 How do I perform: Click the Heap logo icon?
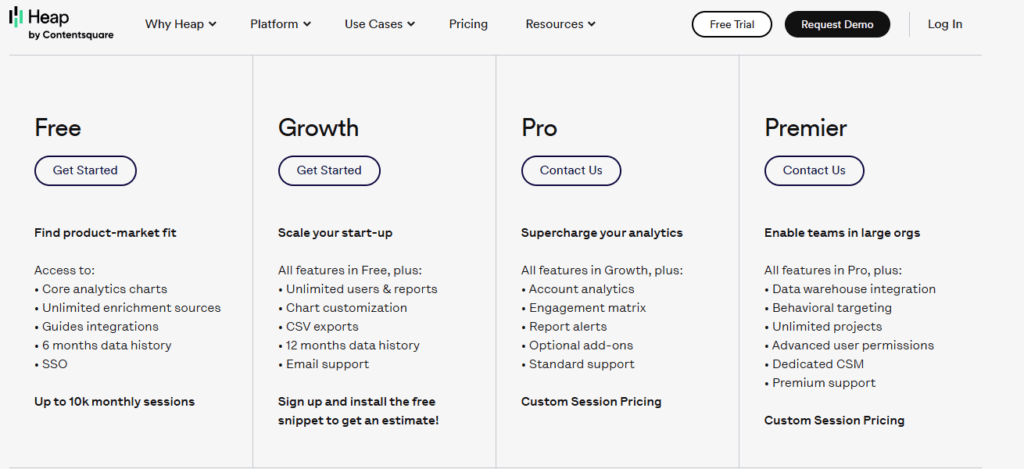point(16,17)
